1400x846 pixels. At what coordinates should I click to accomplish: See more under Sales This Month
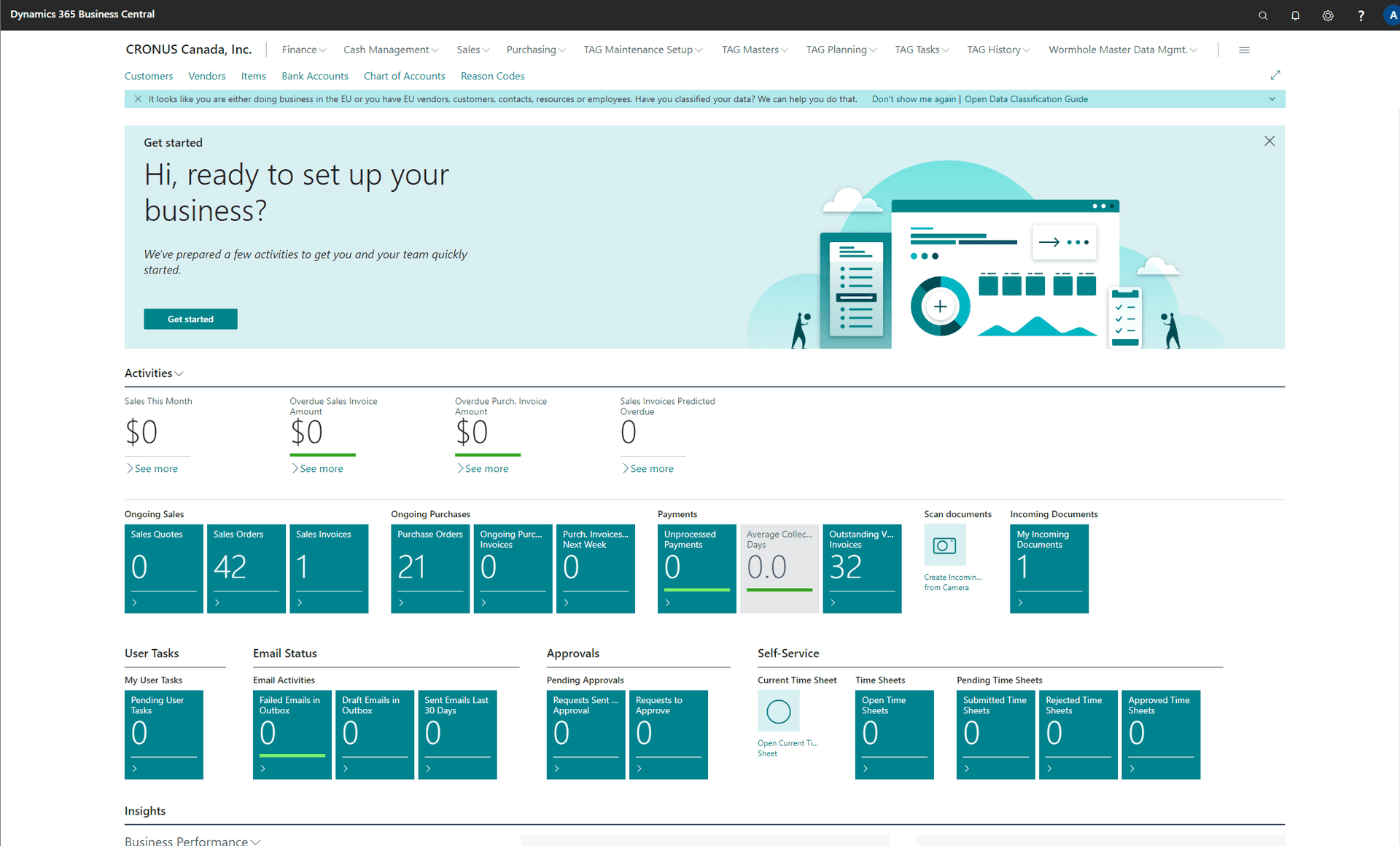coord(152,468)
